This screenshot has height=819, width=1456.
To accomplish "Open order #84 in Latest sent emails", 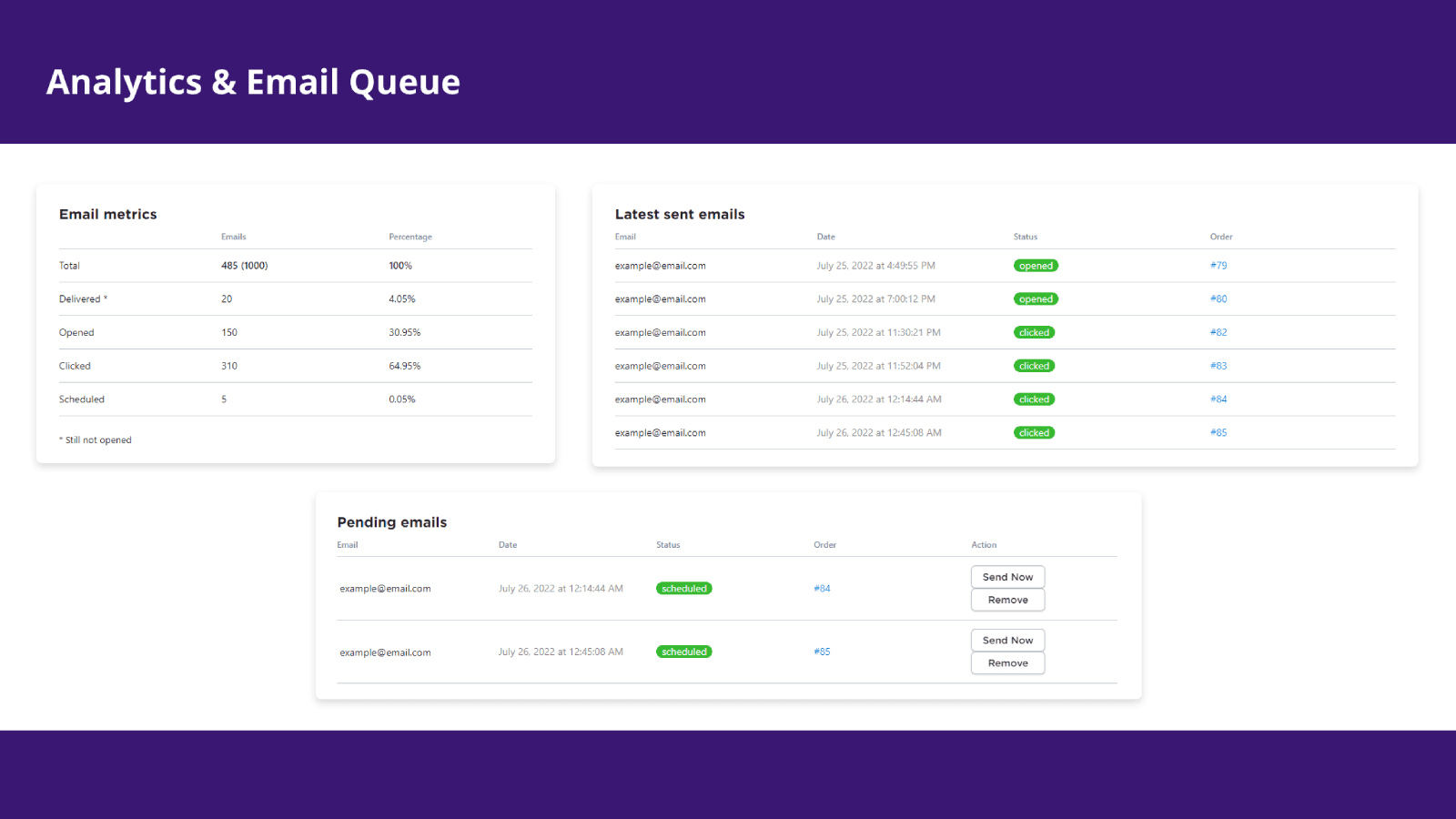I will coord(1218,399).
